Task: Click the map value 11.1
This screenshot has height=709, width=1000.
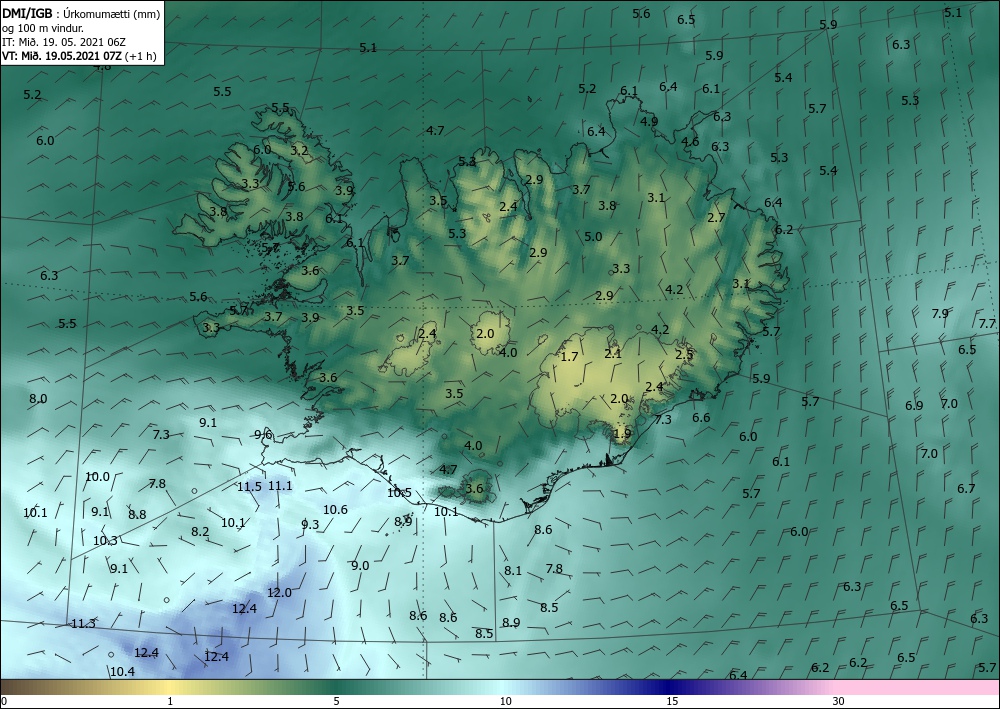Action: (280, 486)
